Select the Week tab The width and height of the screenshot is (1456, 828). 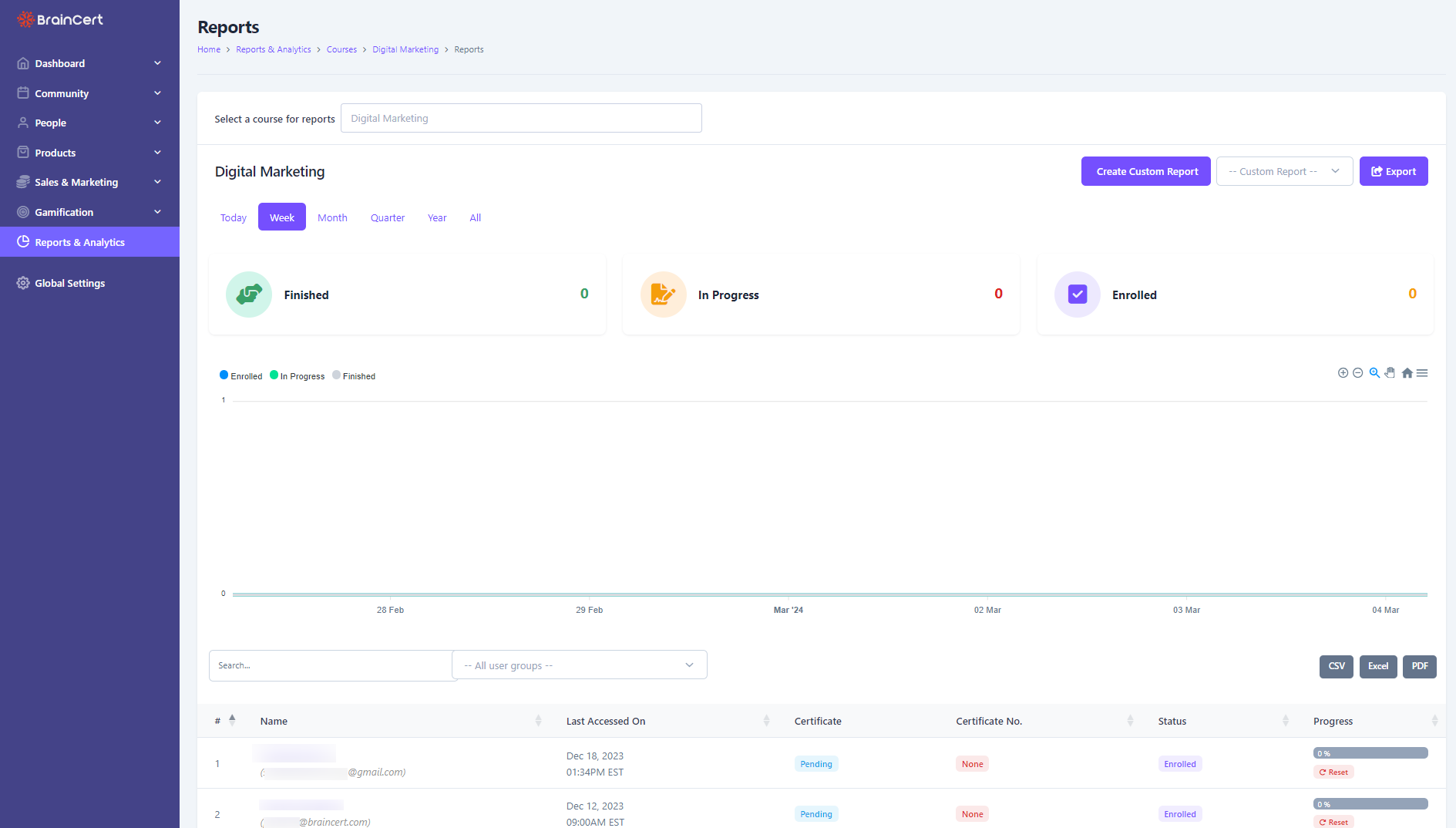point(282,217)
